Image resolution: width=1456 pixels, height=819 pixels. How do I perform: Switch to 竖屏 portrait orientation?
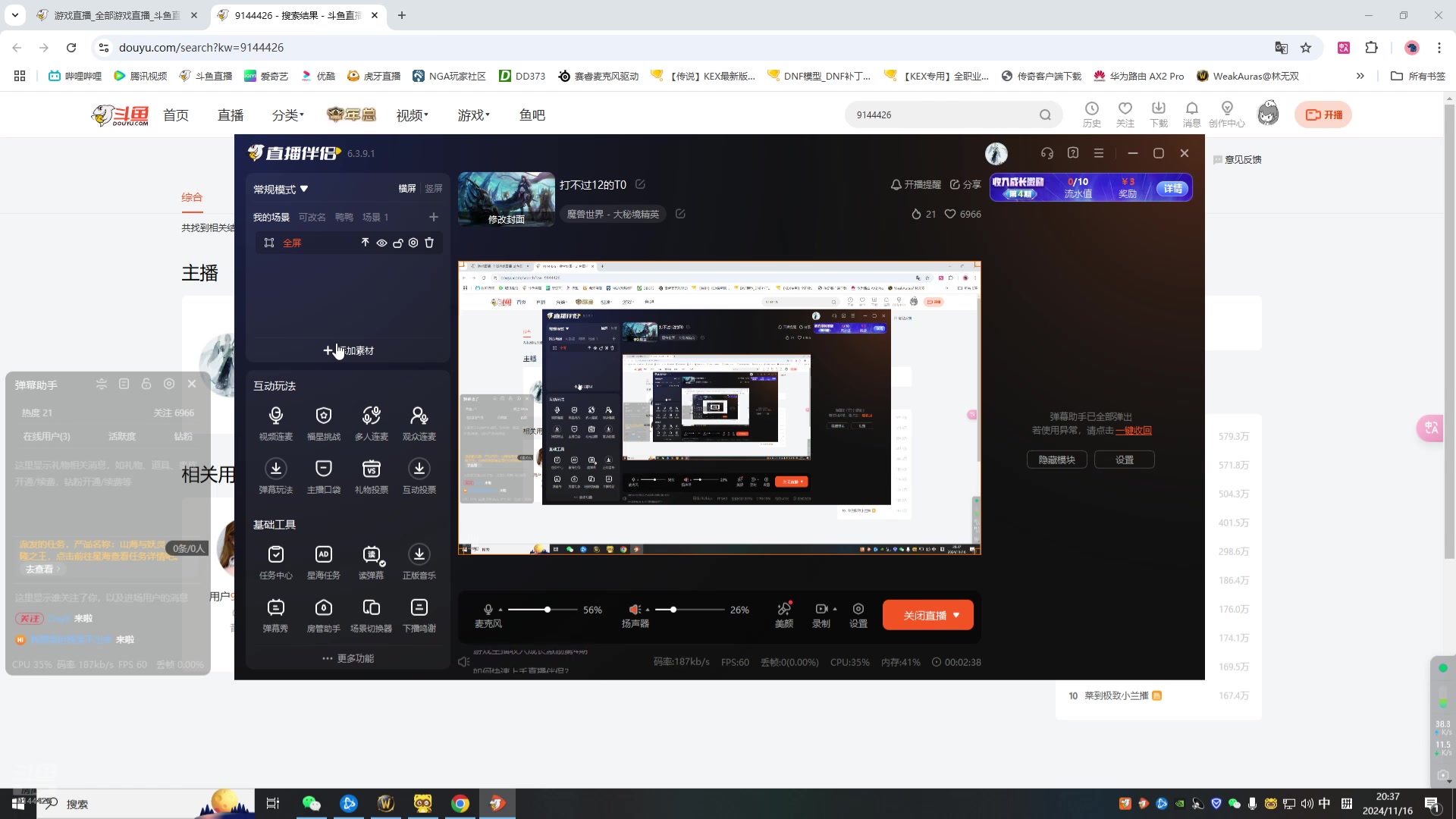coord(434,188)
